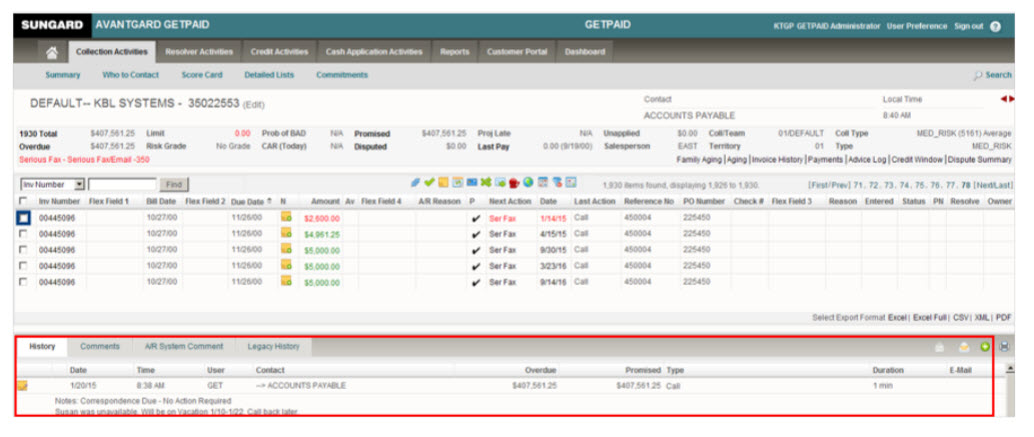
Task: Sort by the Due Date column arrow
Action: [x=269, y=201]
